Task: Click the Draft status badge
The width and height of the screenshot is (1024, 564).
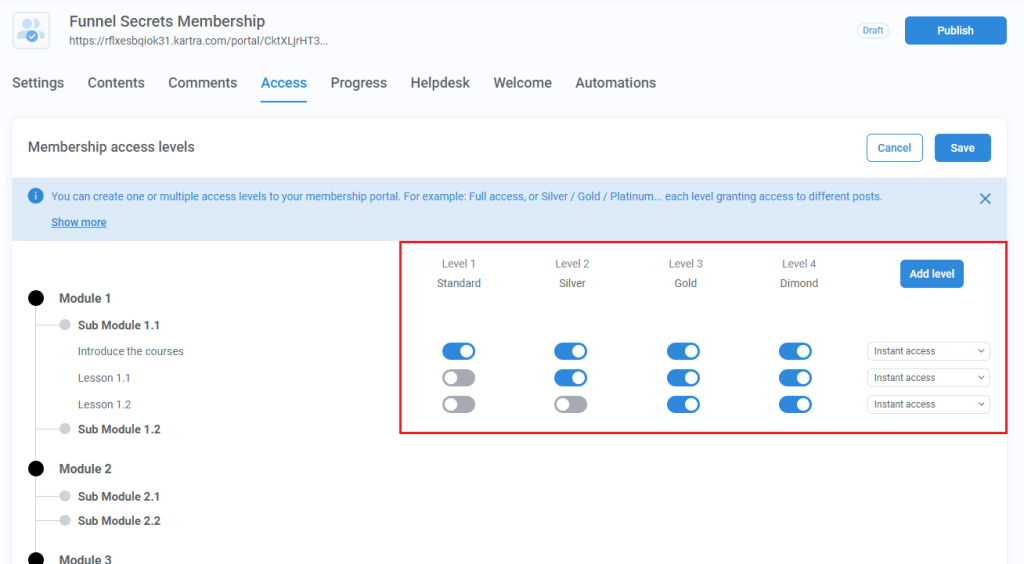Action: click(873, 30)
